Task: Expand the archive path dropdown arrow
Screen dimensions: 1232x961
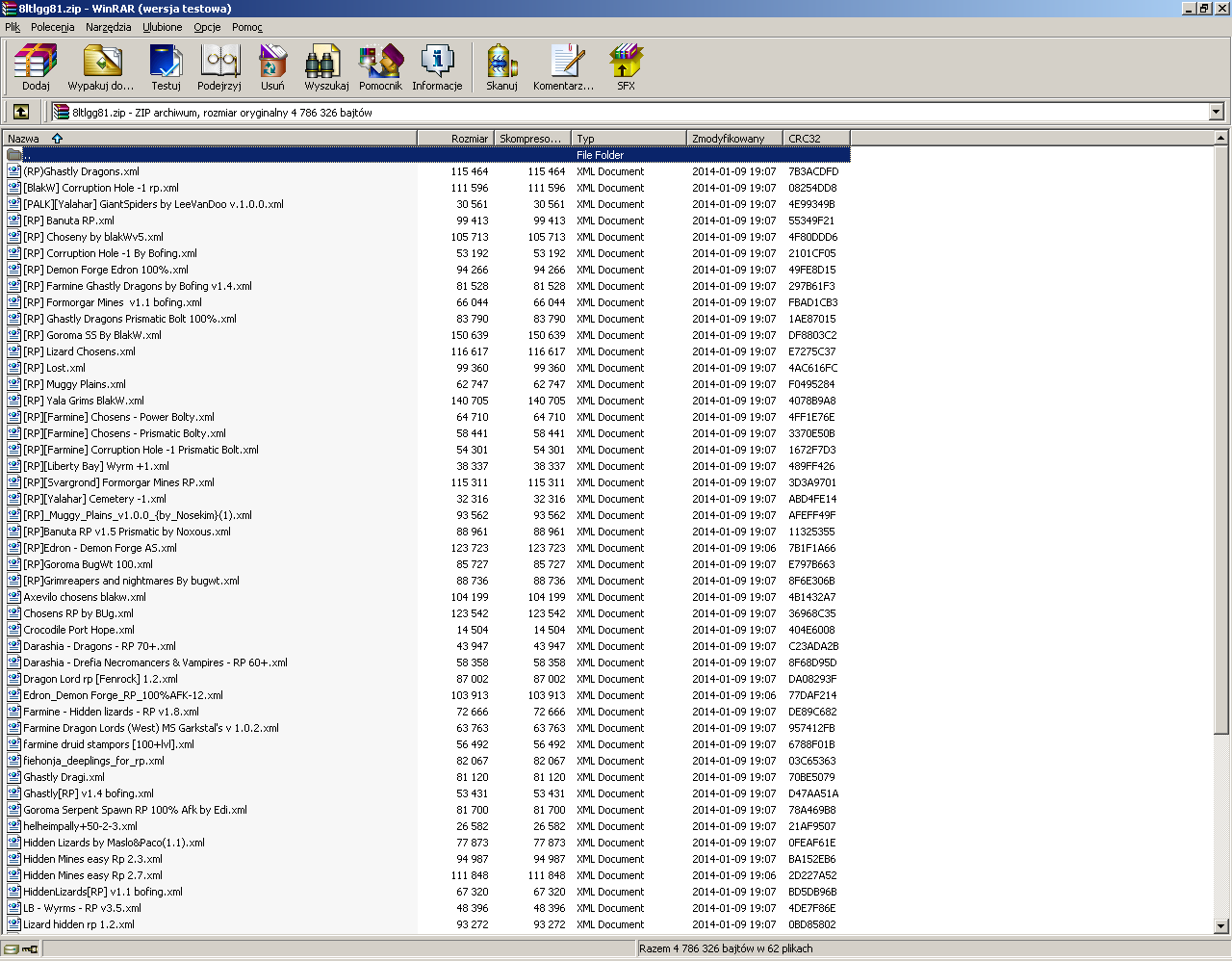Action: click(x=1216, y=112)
